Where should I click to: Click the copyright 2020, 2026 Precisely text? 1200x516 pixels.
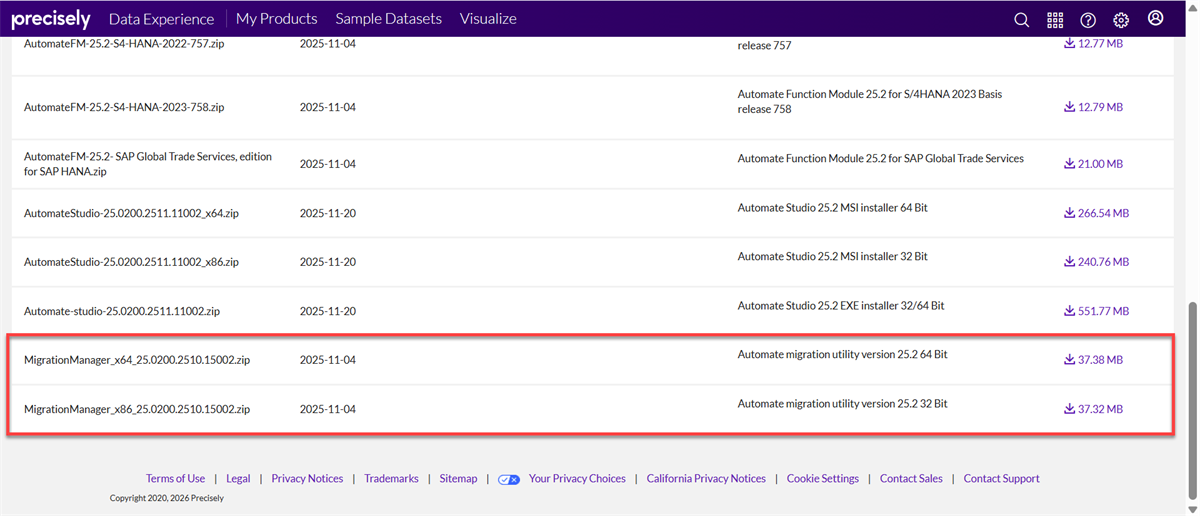[x=167, y=498]
